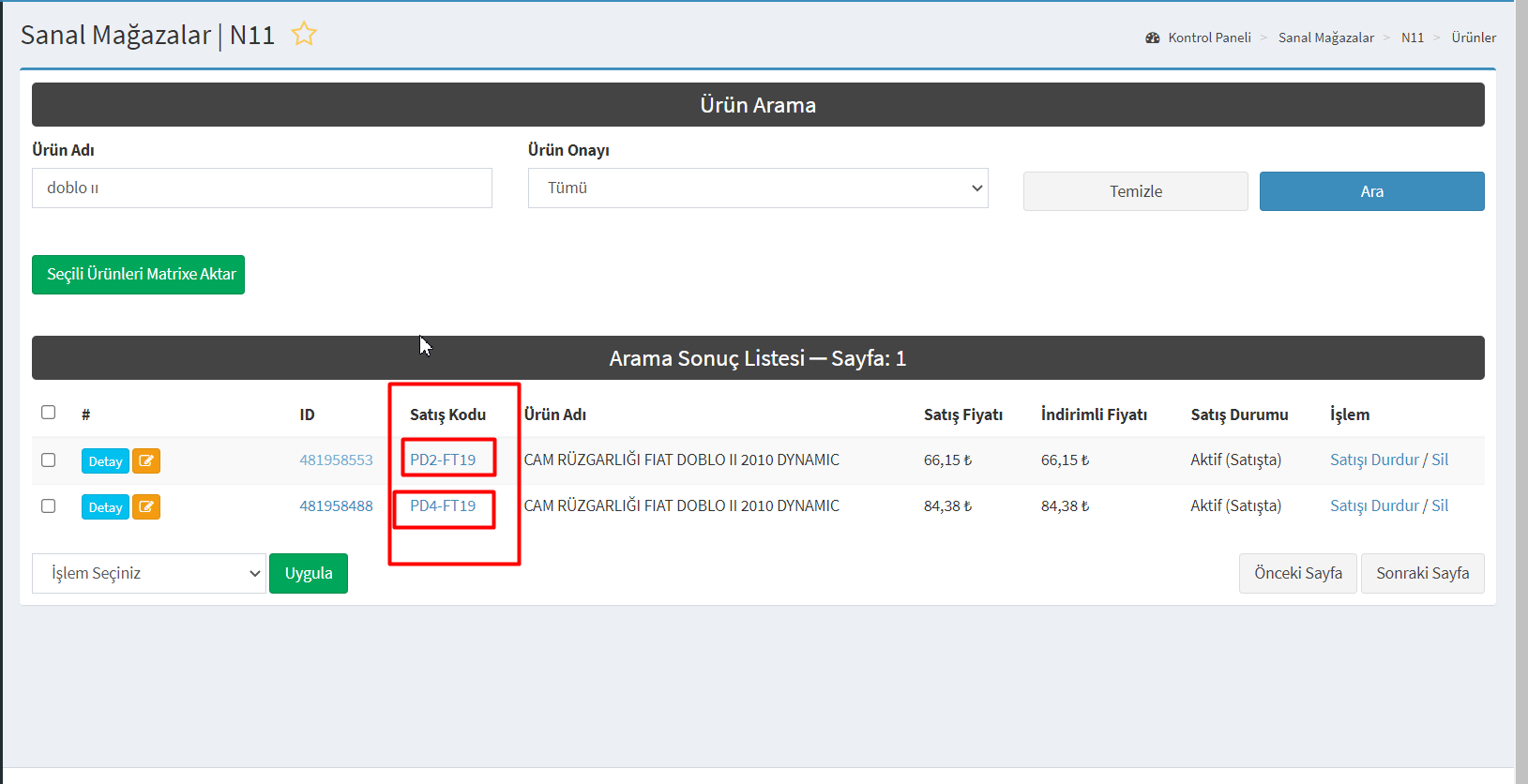
Task: Open the Ürün Onayı dropdown
Action: pyautogui.click(x=757, y=188)
